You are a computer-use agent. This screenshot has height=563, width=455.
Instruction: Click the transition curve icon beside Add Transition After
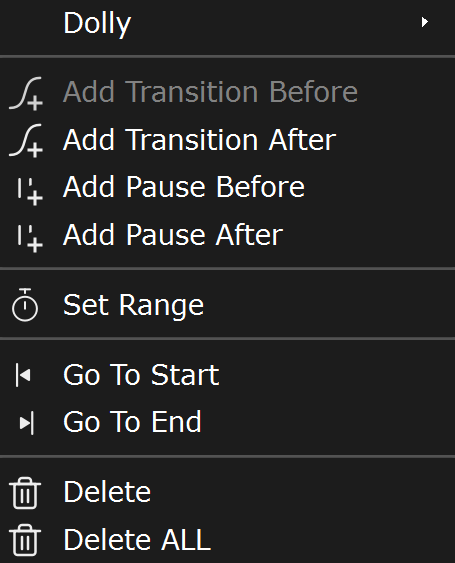click(x=26, y=140)
